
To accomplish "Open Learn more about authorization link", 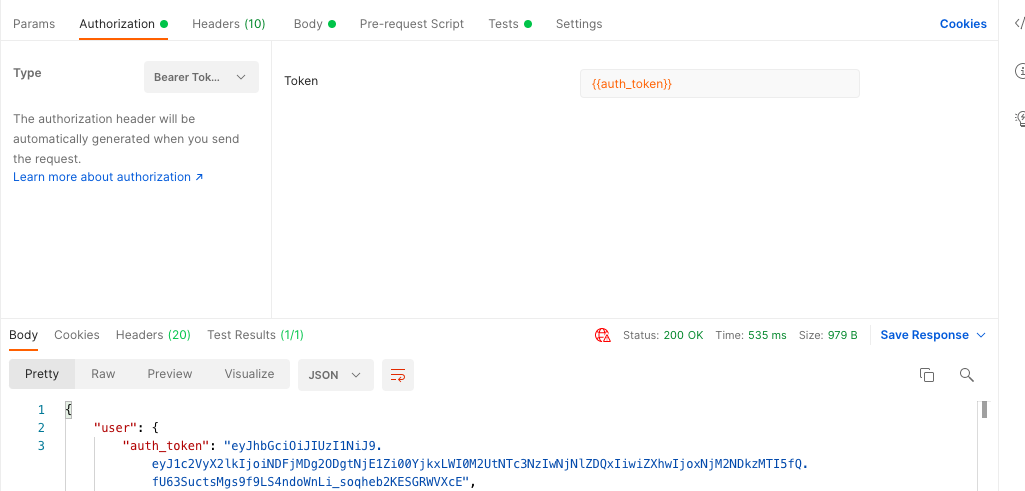I will click(x=108, y=177).
